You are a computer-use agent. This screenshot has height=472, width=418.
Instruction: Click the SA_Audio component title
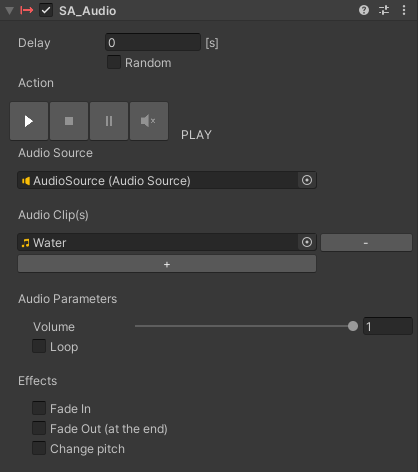[88, 11]
